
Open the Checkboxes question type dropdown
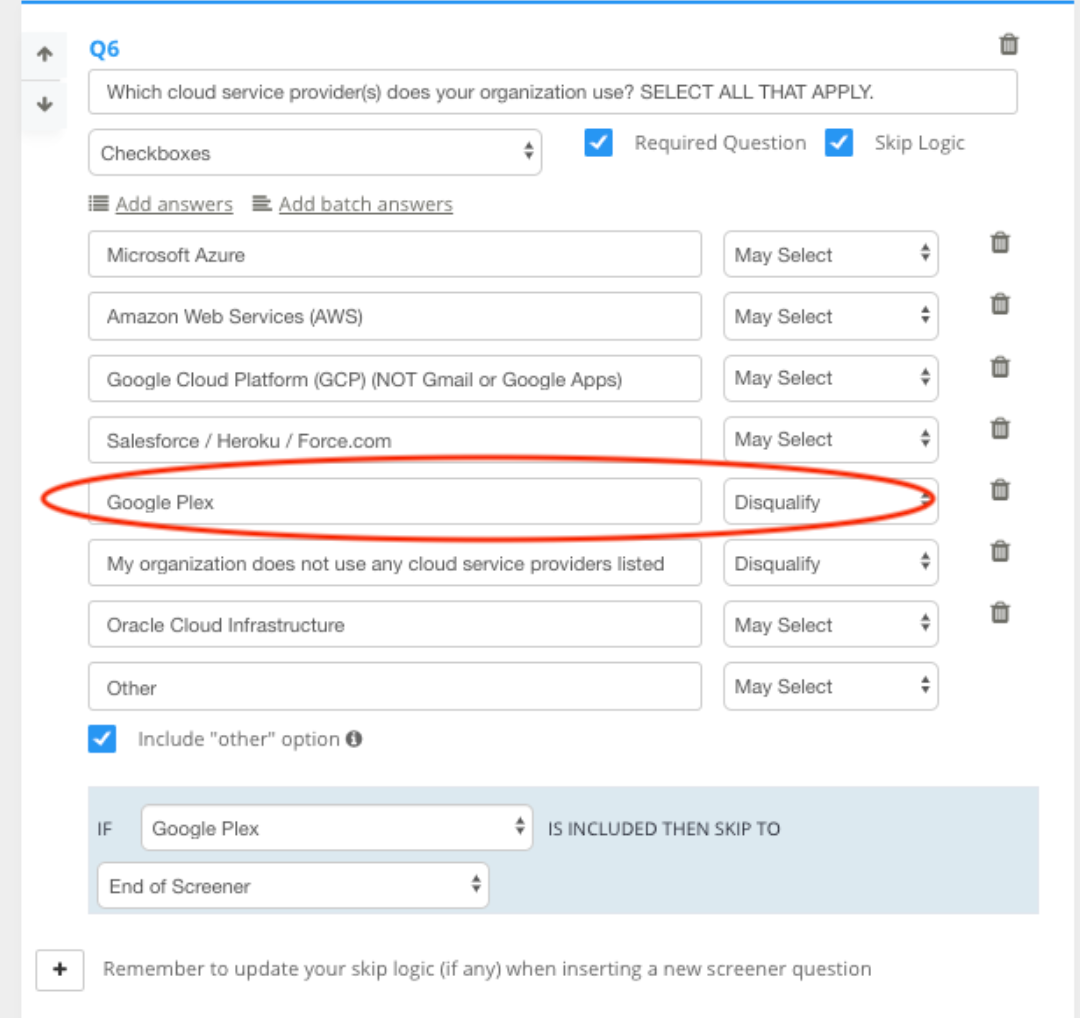coord(315,153)
